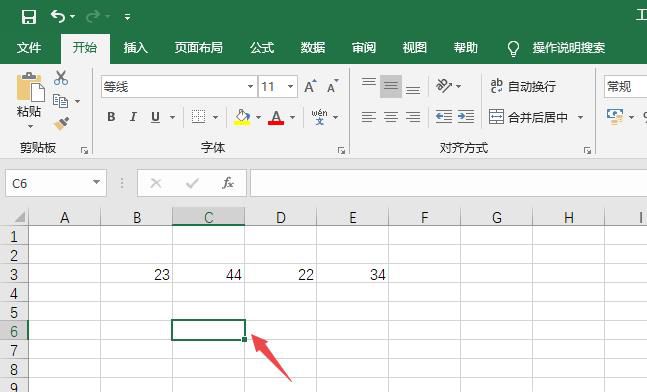The image size is (647, 392).
Task: Open the 视图 tab
Action: [415, 48]
